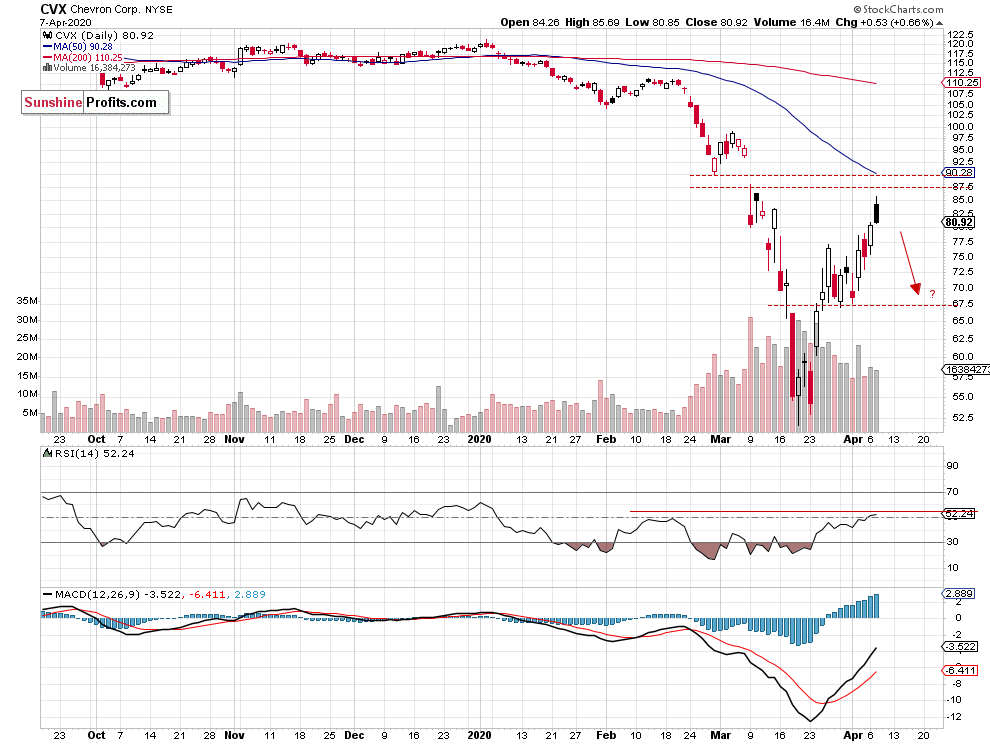Viewport: 990px width, 744px height.
Task: Click the Close 80.92 value
Action: [x=716, y=22]
